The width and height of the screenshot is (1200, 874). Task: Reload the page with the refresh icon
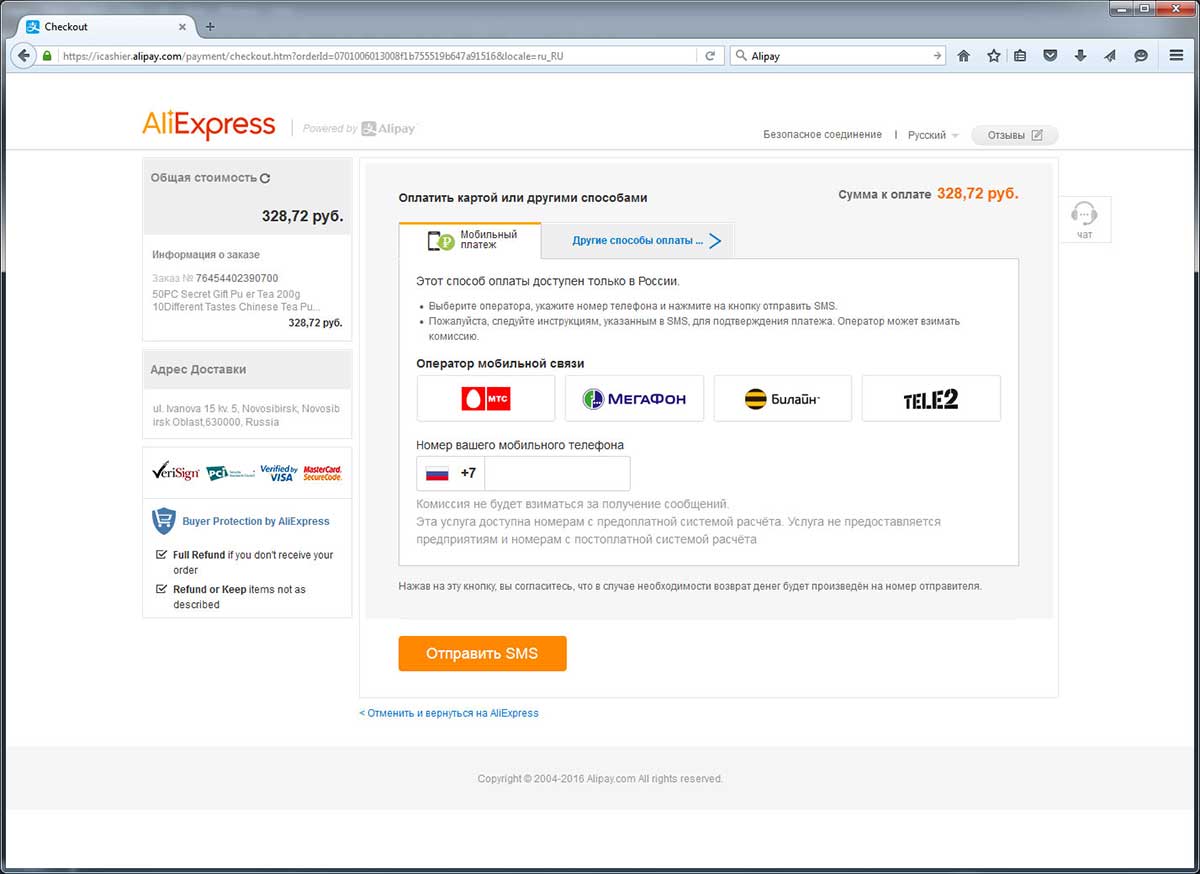[x=710, y=56]
